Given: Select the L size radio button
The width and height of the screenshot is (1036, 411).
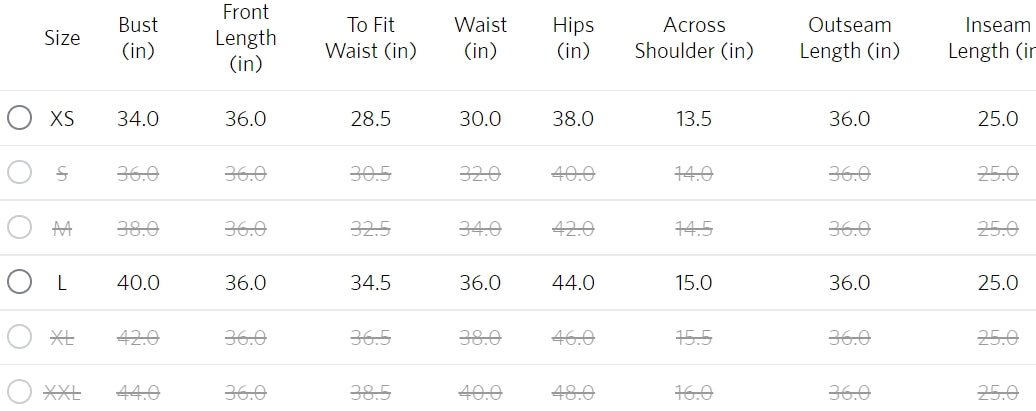Looking at the screenshot, I should tap(20, 282).
